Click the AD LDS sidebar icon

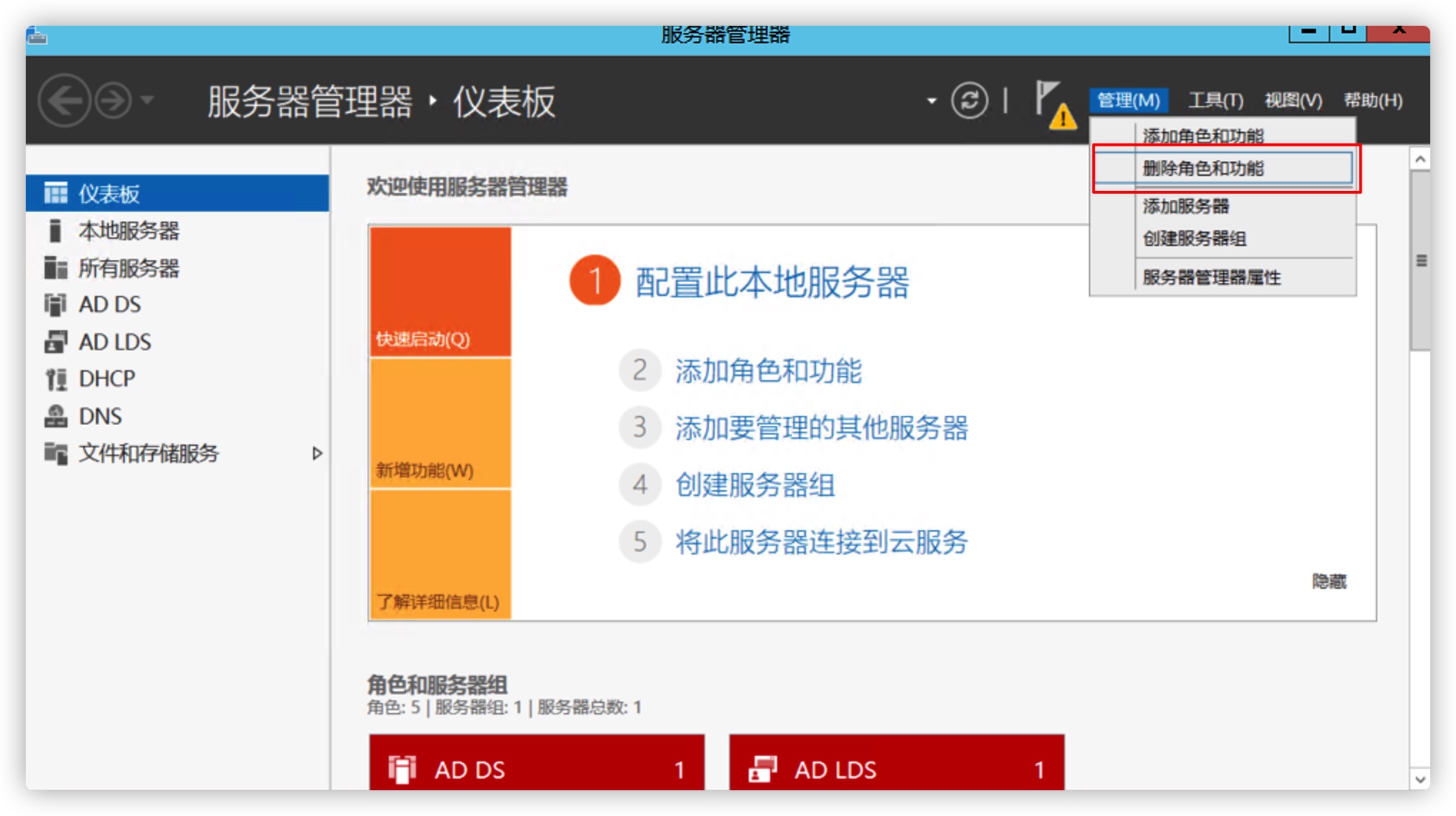point(56,342)
